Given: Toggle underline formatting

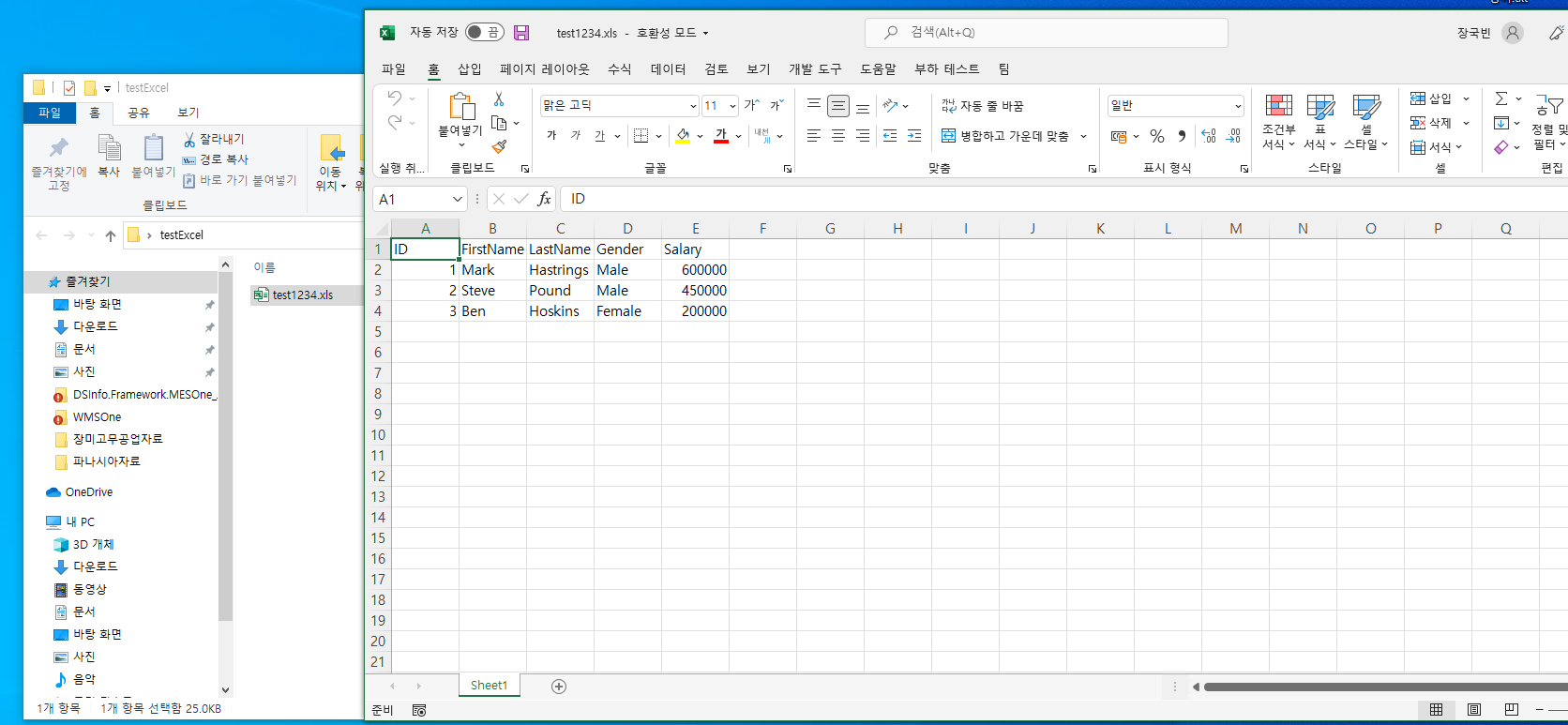Looking at the screenshot, I should (x=600, y=136).
